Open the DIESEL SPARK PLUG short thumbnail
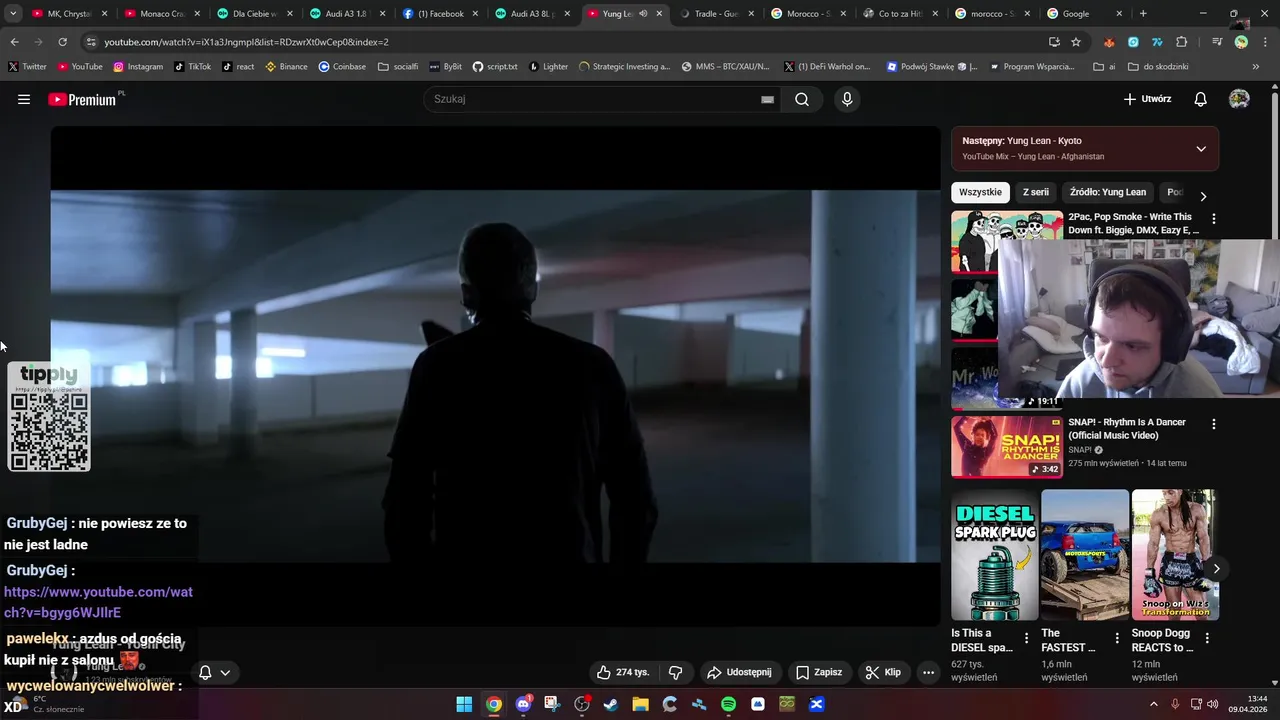This screenshot has height=720, width=1280. point(995,555)
